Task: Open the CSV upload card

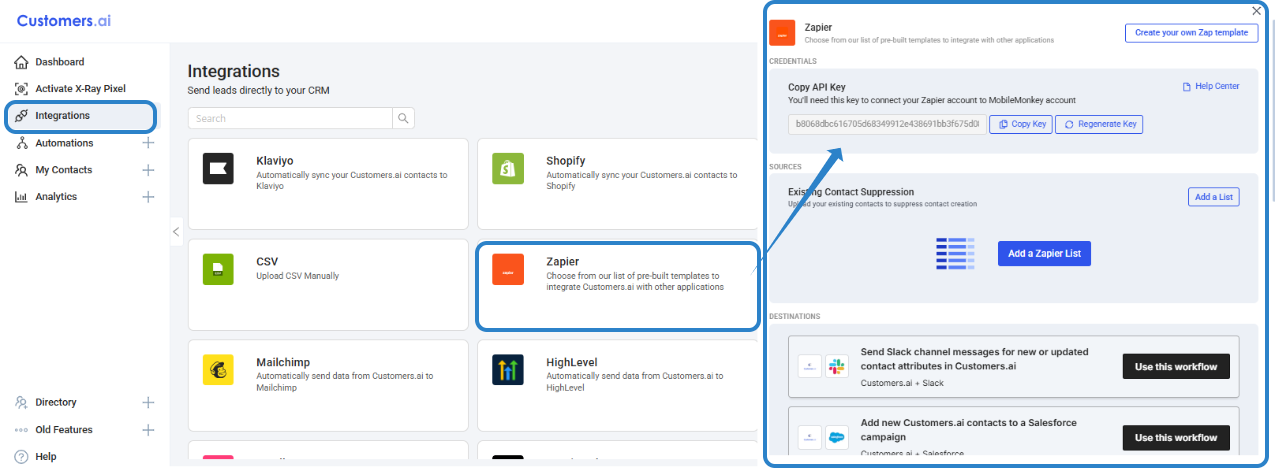Action: pyautogui.click(x=328, y=284)
